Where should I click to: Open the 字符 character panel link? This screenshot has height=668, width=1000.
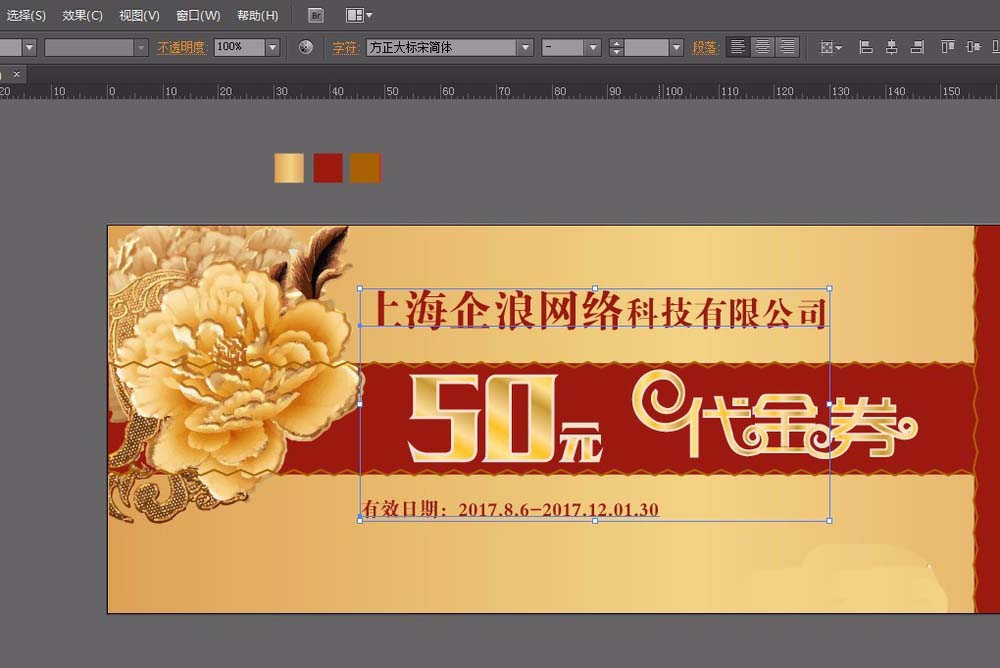(x=345, y=47)
